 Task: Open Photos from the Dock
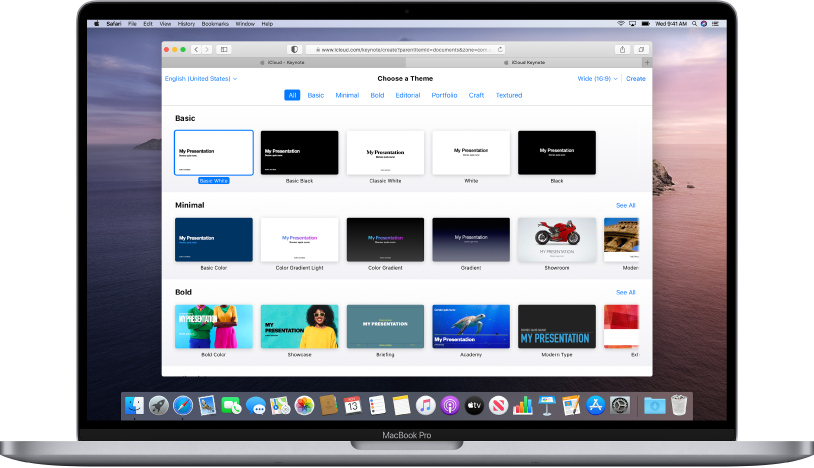click(x=304, y=405)
